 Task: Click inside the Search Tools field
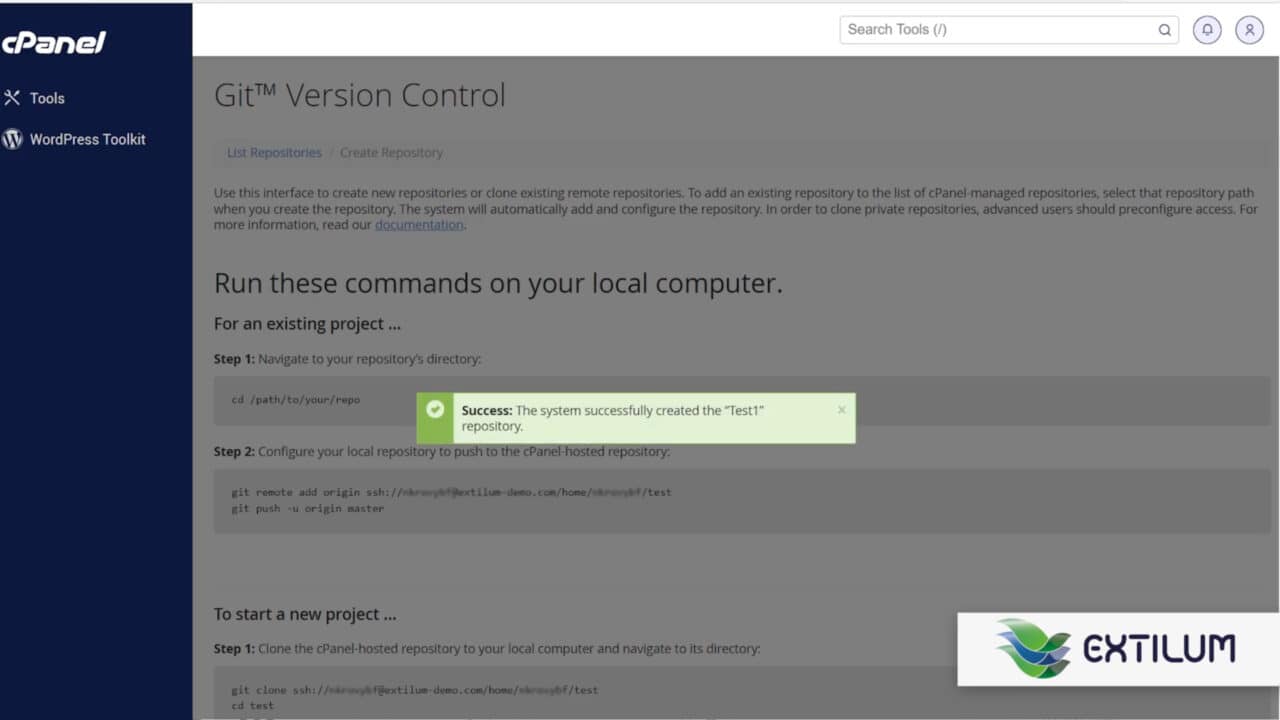(x=990, y=29)
